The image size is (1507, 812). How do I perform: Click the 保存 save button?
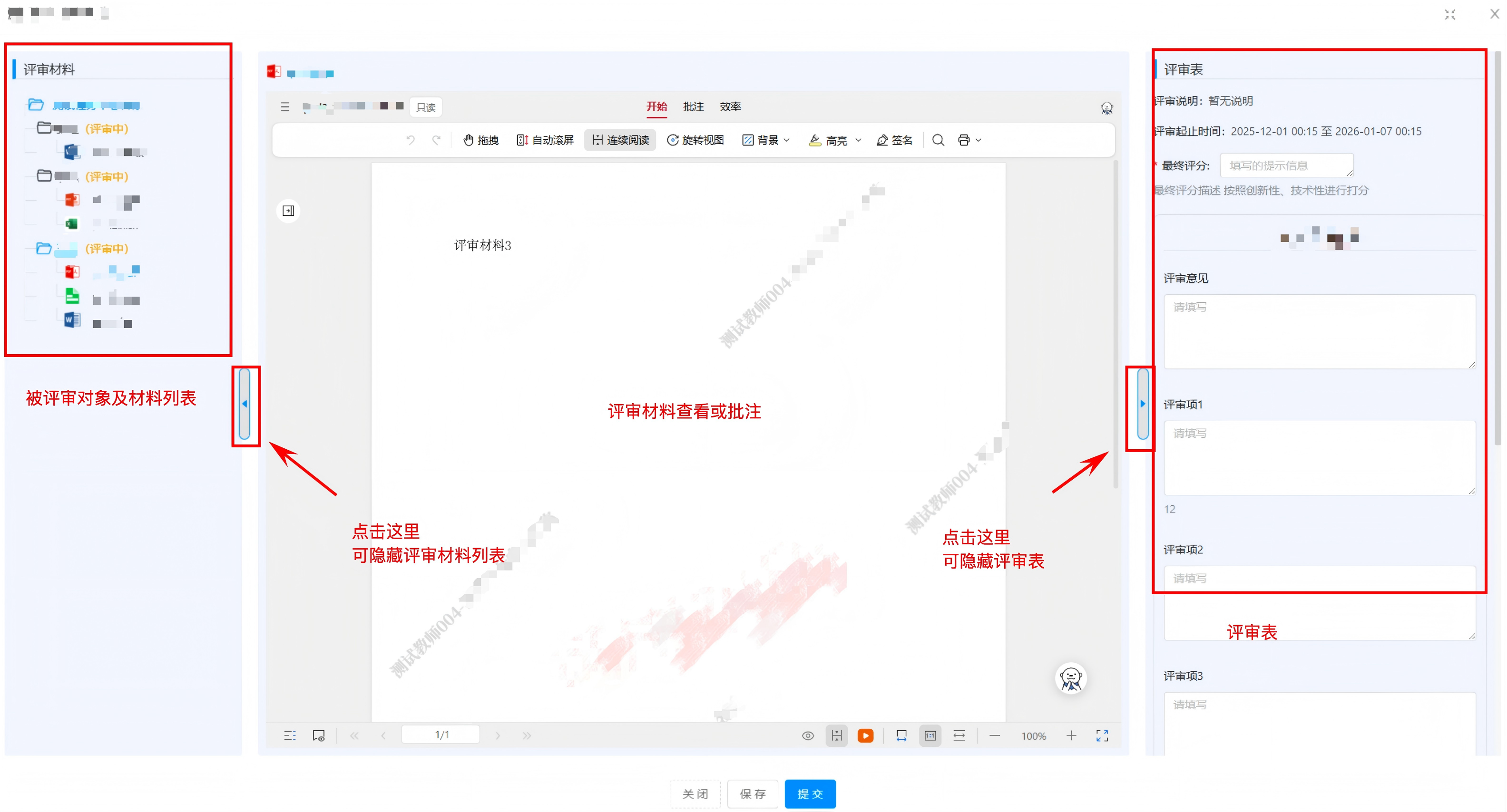click(753, 793)
